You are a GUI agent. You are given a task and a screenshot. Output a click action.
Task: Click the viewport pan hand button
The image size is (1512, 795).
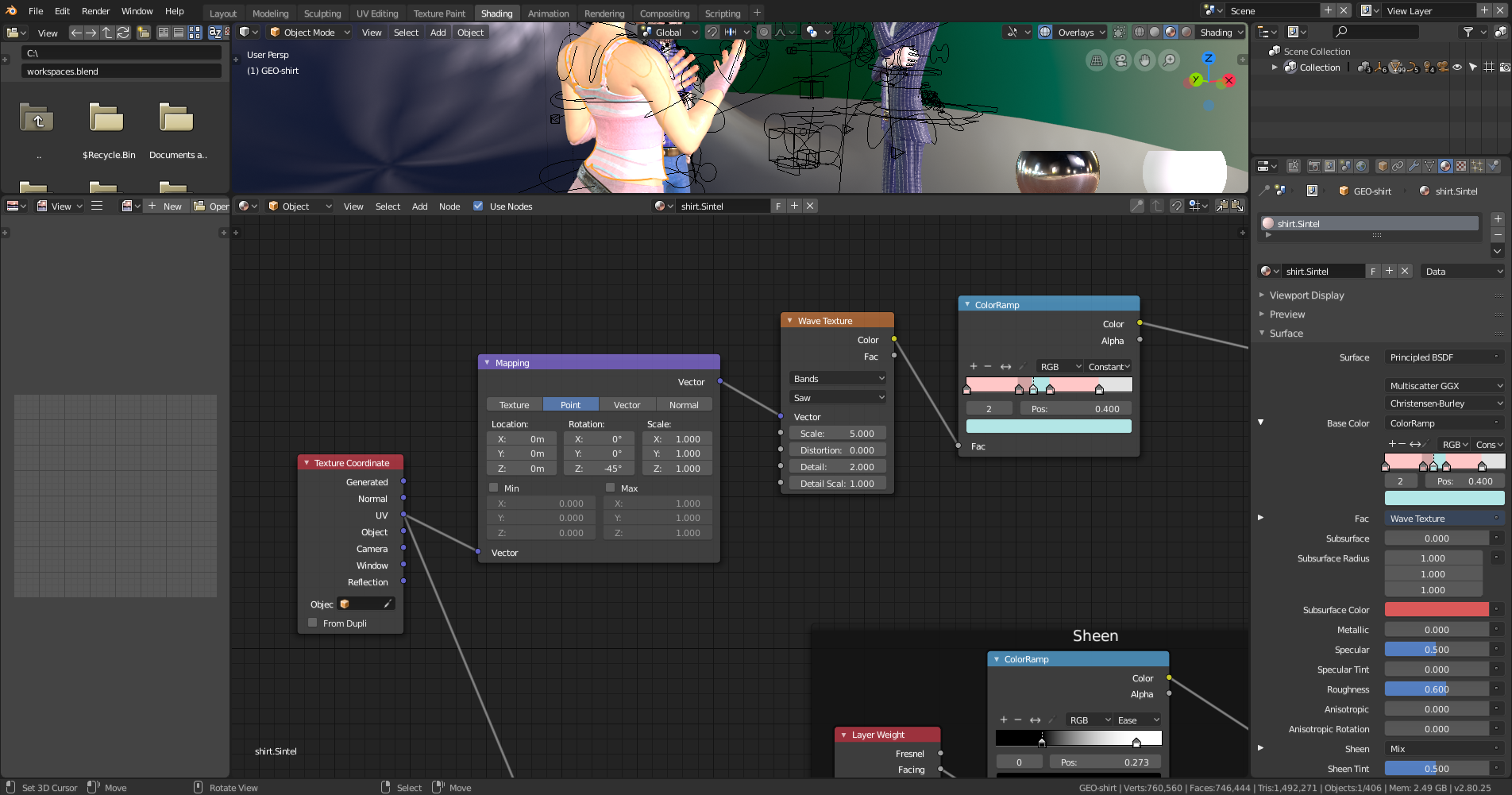pos(1144,60)
